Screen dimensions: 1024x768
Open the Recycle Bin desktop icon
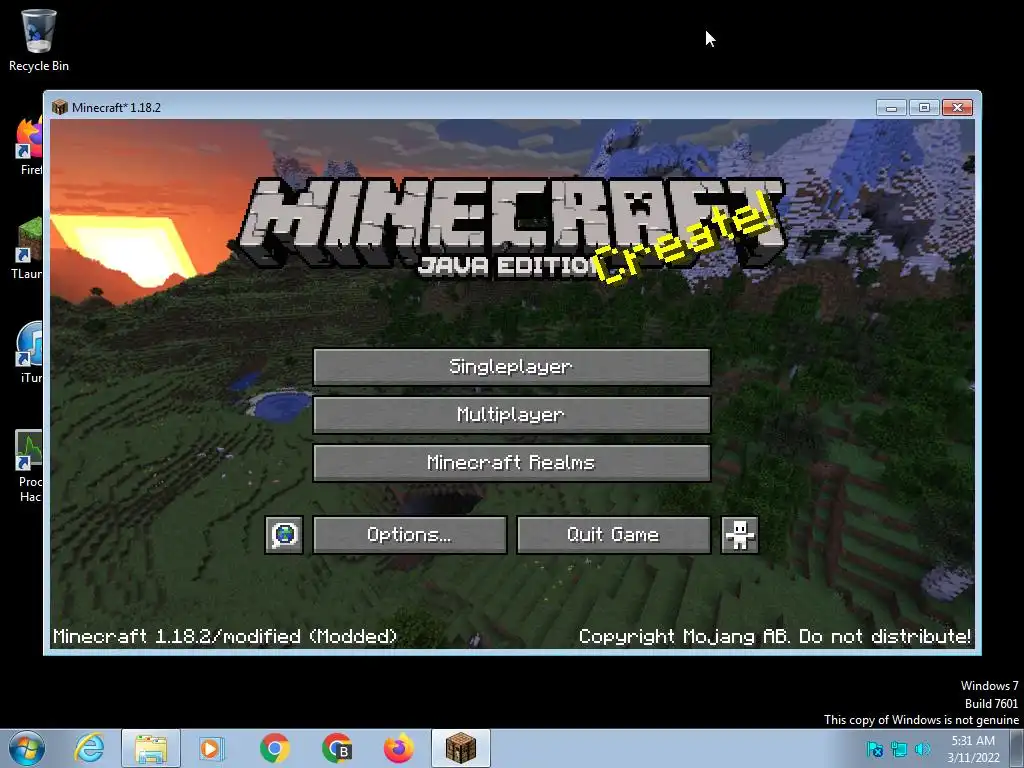click(39, 40)
